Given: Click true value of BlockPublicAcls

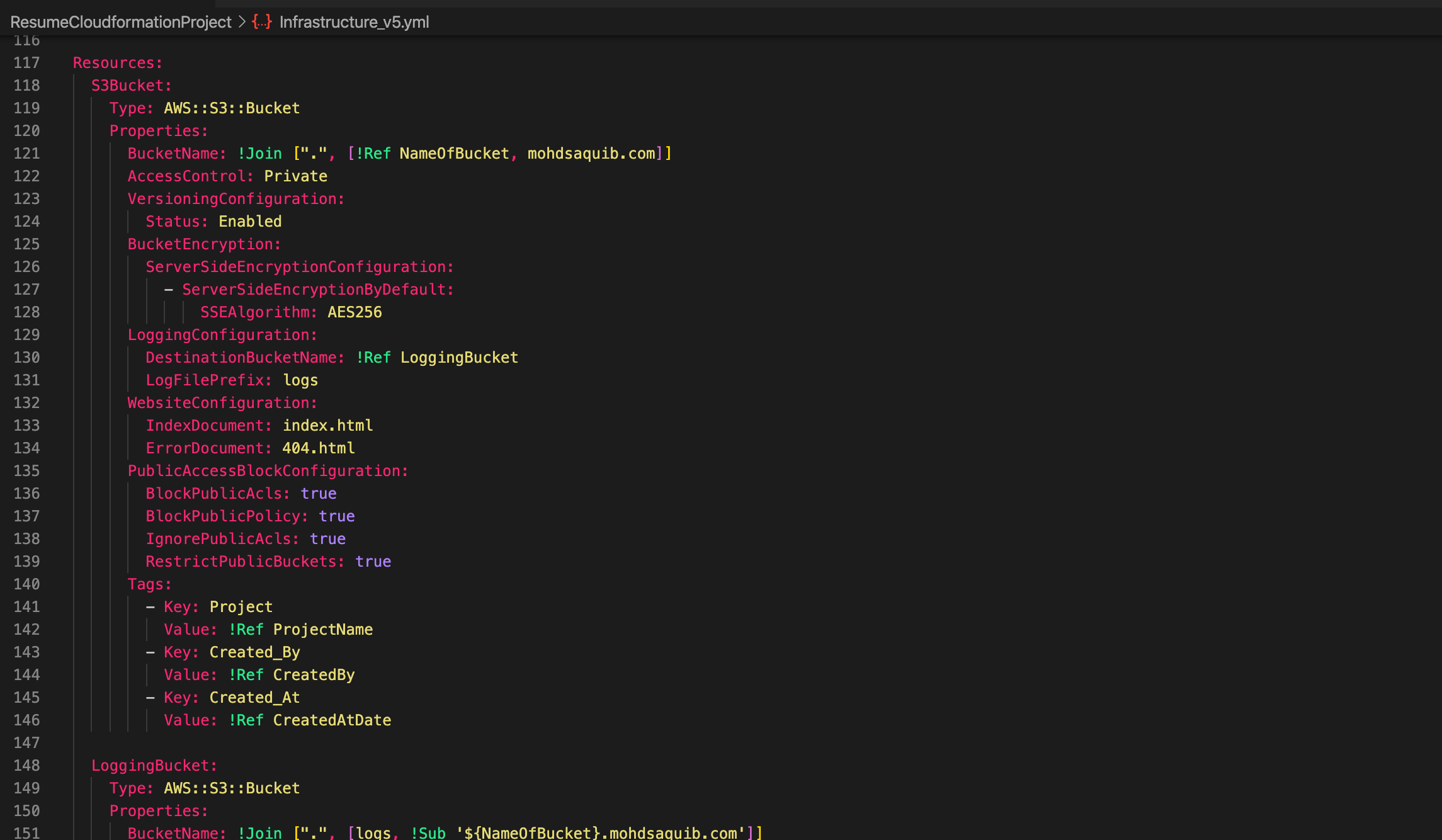Looking at the screenshot, I should (319, 494).
